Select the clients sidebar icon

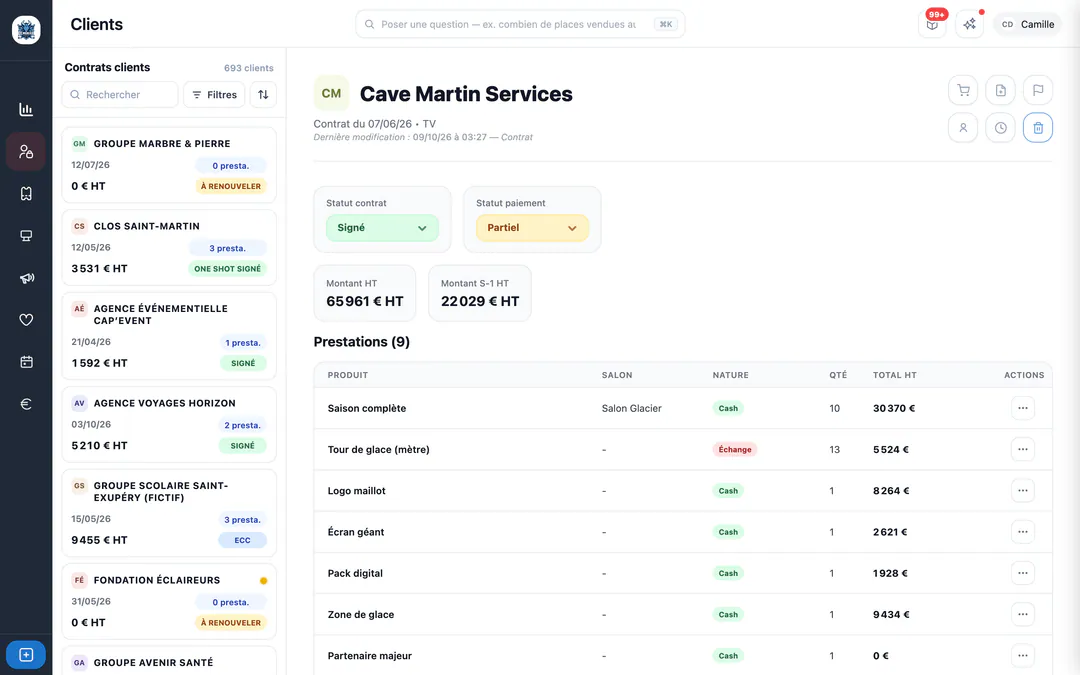(x=25, y=152)
